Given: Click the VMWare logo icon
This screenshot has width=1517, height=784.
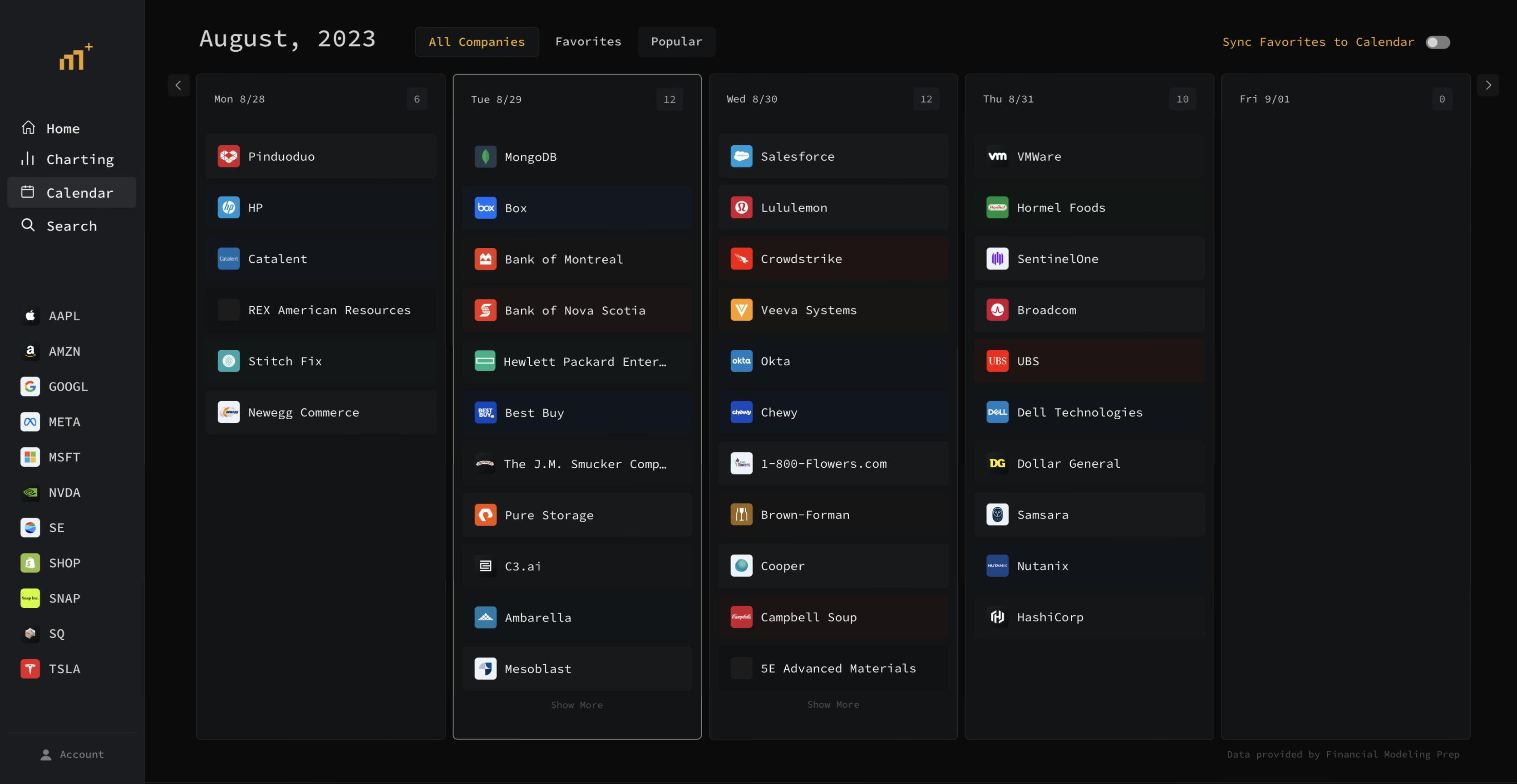Looking at the screenshot, I should coord(998,157).
